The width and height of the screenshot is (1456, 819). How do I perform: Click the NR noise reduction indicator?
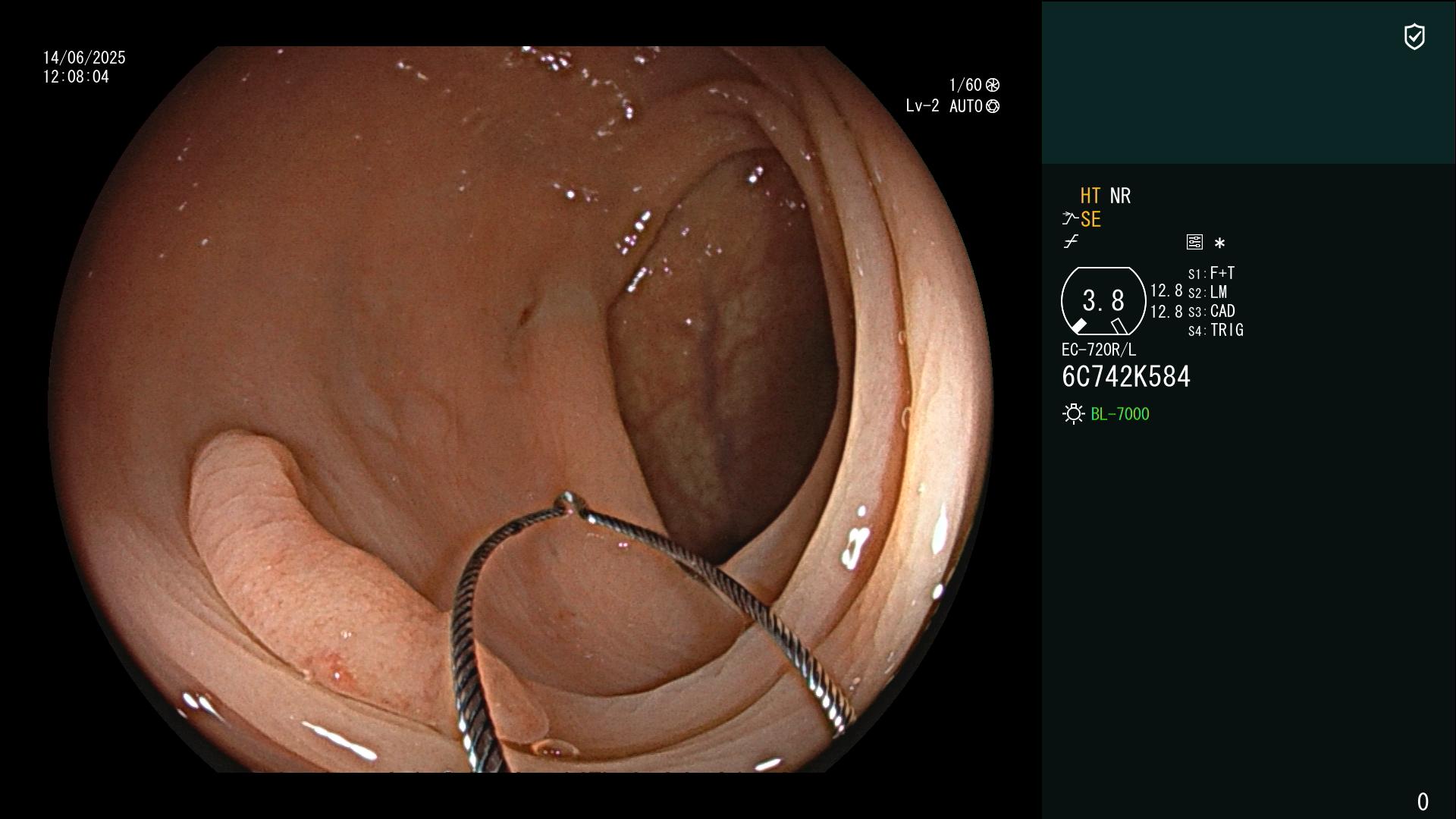click(1120, 196)
